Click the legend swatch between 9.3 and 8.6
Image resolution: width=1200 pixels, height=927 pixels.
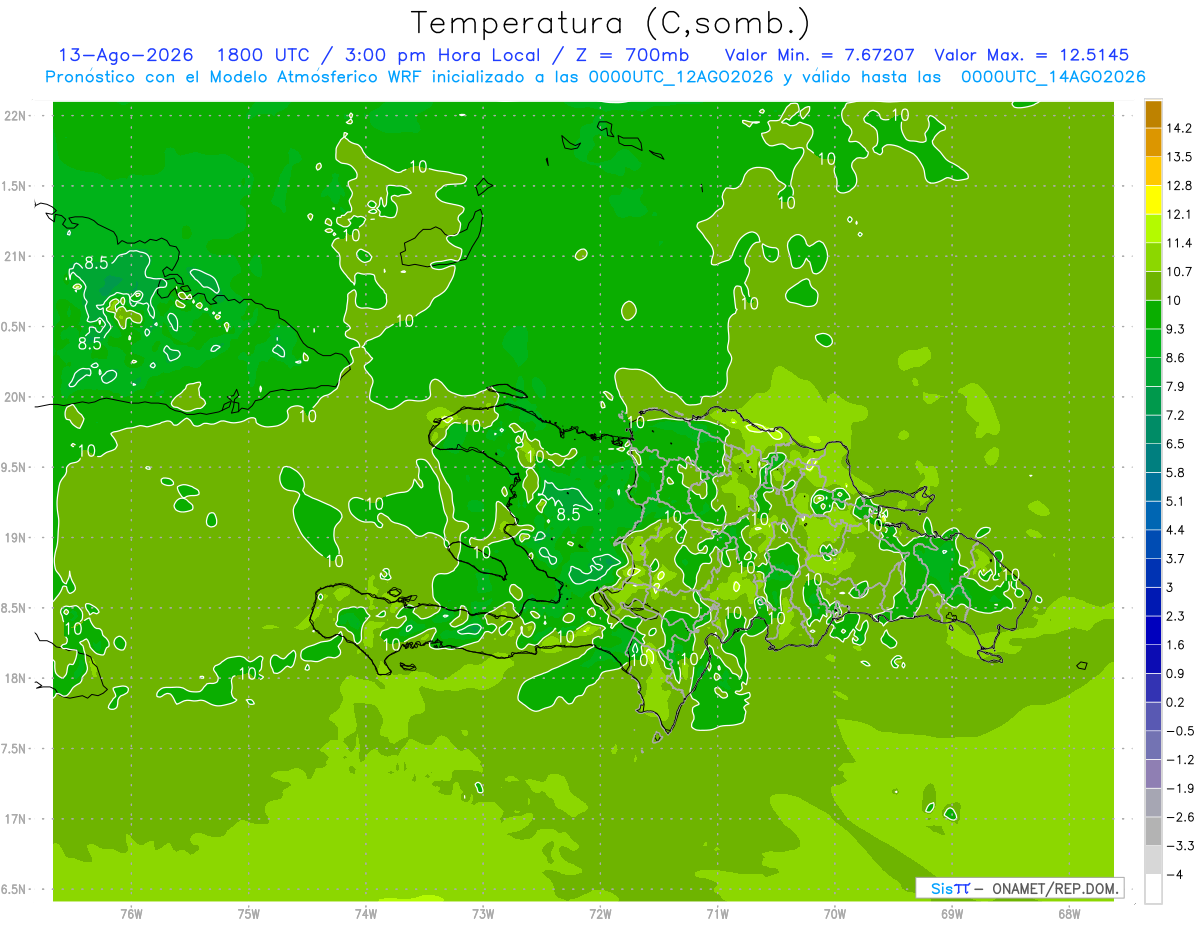click(1153, 344)
